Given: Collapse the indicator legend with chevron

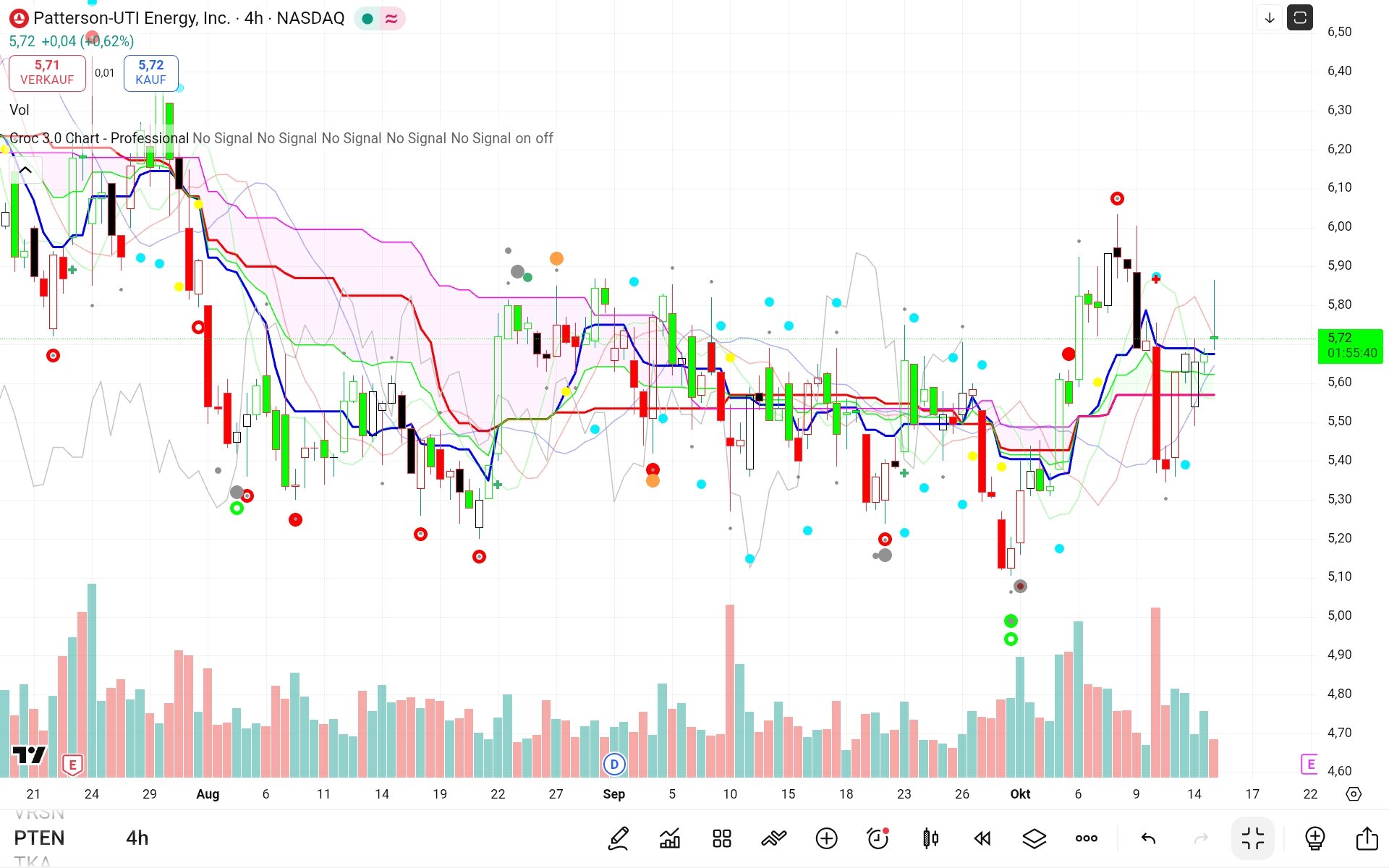Looking at the screenshot, I should (25, 171).
